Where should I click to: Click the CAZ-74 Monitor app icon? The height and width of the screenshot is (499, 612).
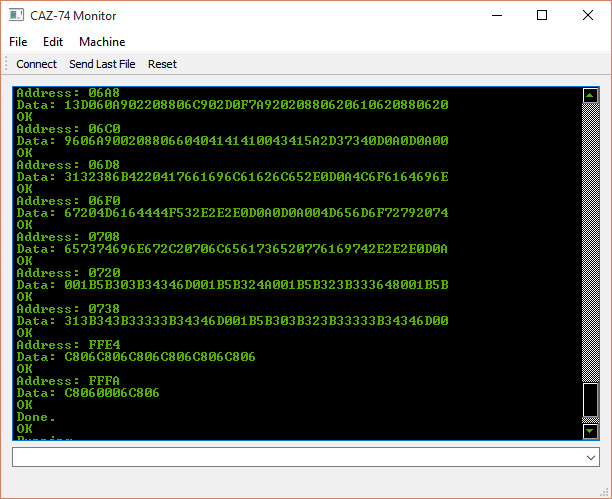click(16, 16)
